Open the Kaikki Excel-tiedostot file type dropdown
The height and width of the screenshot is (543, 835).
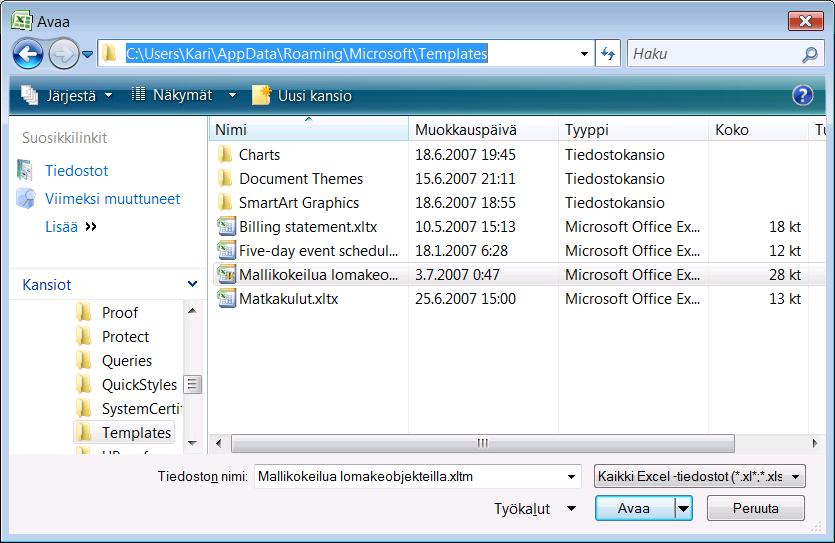pos(699,476)
